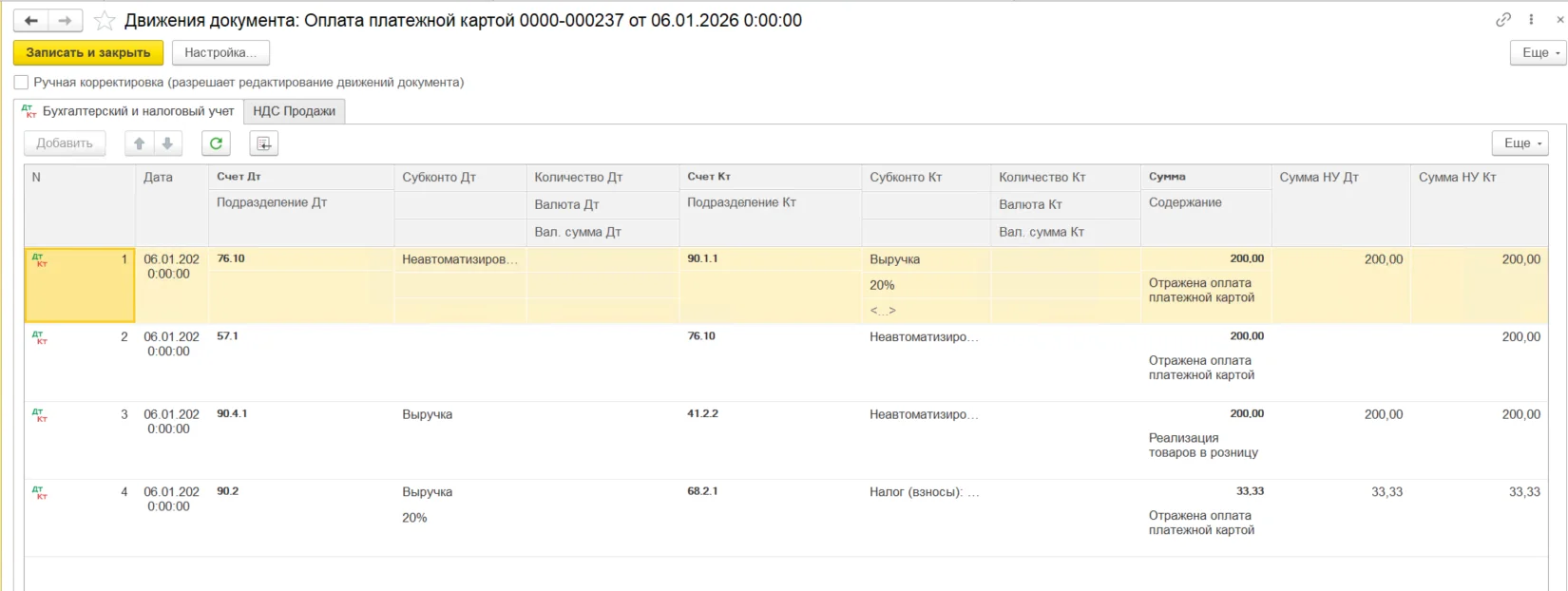Switch to the Бухгалтерский и налоговый учет tab
The width and height of the screenshot is (1568, 591).
(128, 111)
